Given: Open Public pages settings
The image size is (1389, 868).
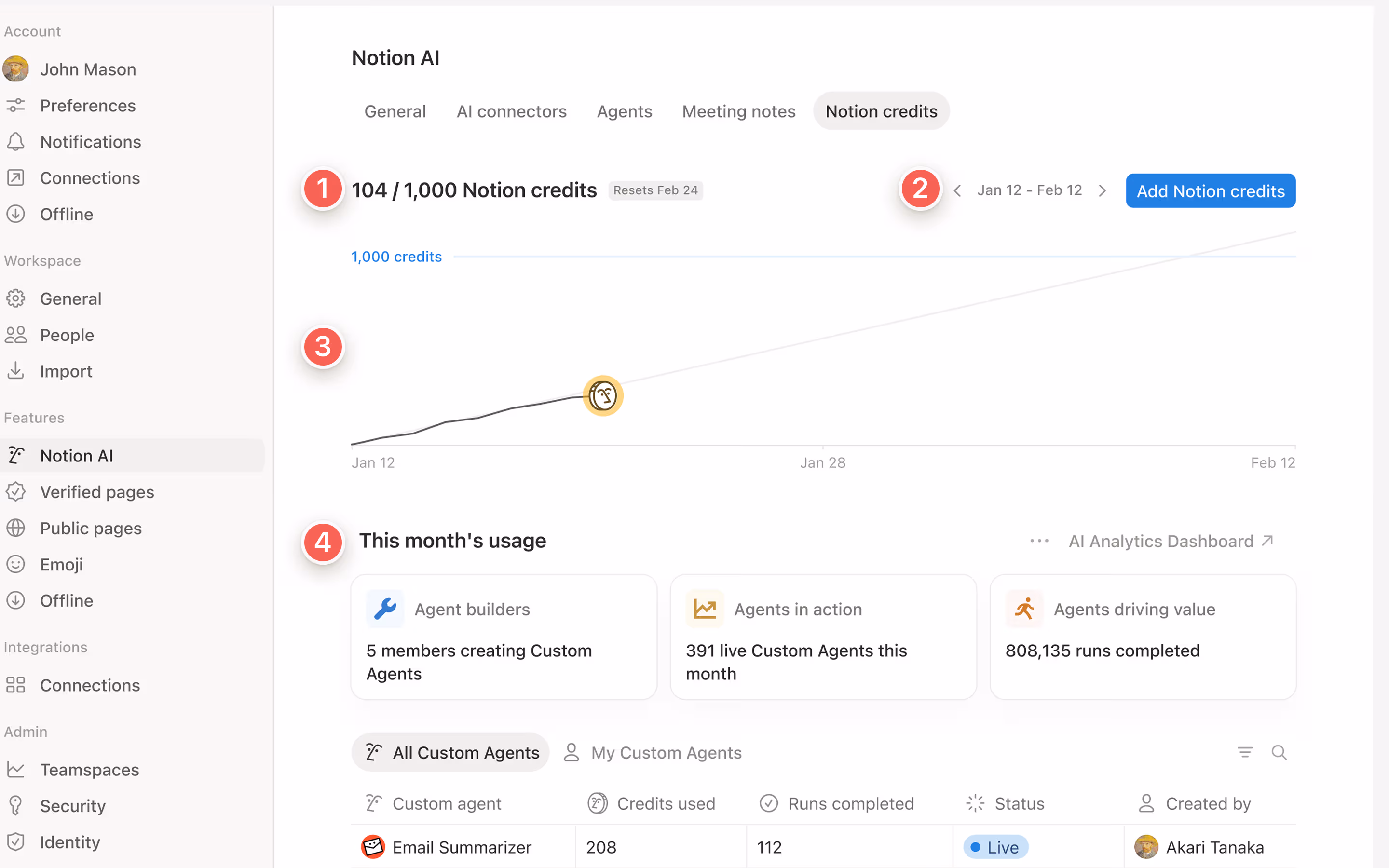Looking at the screenshot, I should (x=90, y=528).
